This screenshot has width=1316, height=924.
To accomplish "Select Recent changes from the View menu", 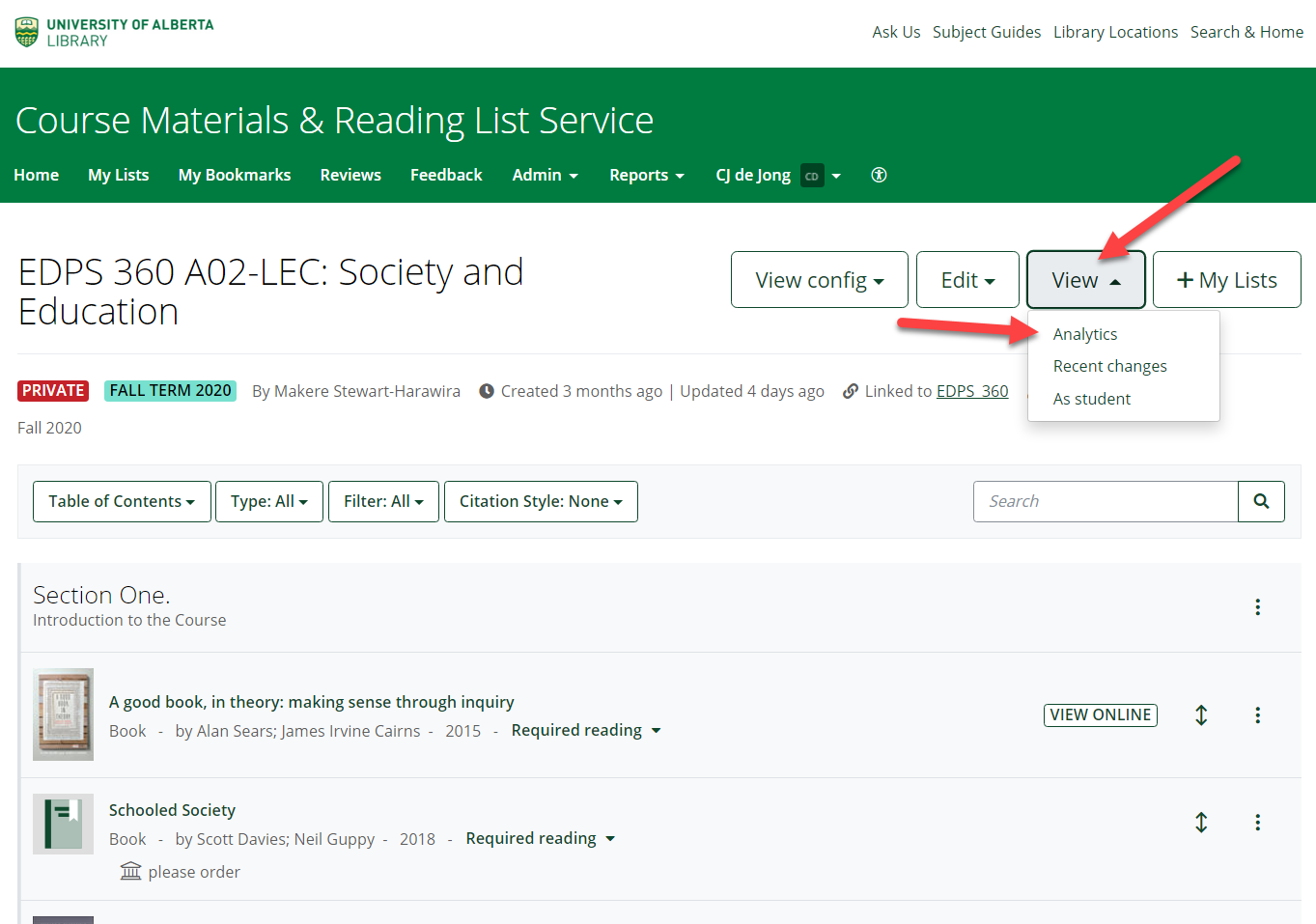I will (x=1110, y=366).
